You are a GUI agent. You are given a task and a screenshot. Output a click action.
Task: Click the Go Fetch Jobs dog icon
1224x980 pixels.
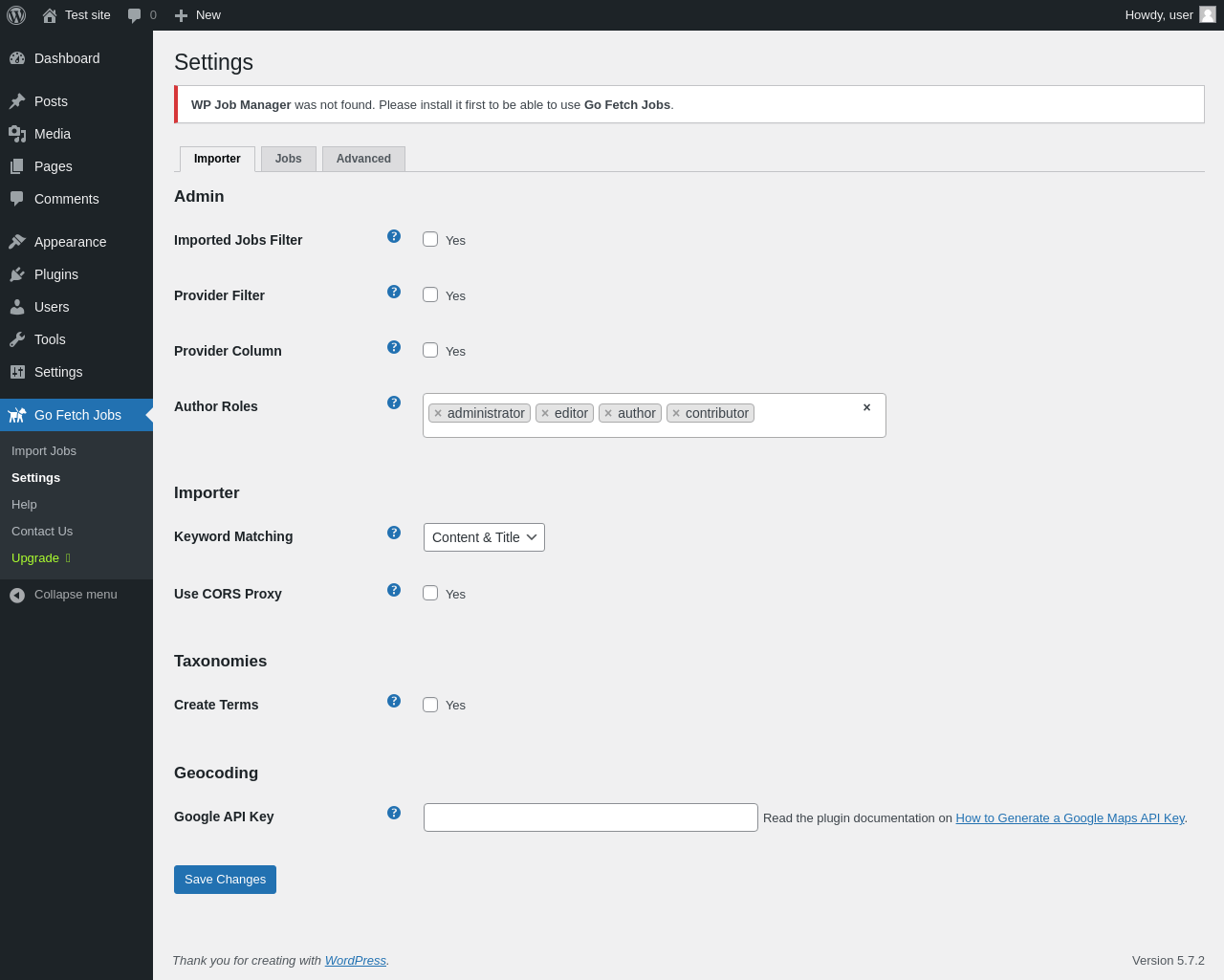[x=17, y=415]
